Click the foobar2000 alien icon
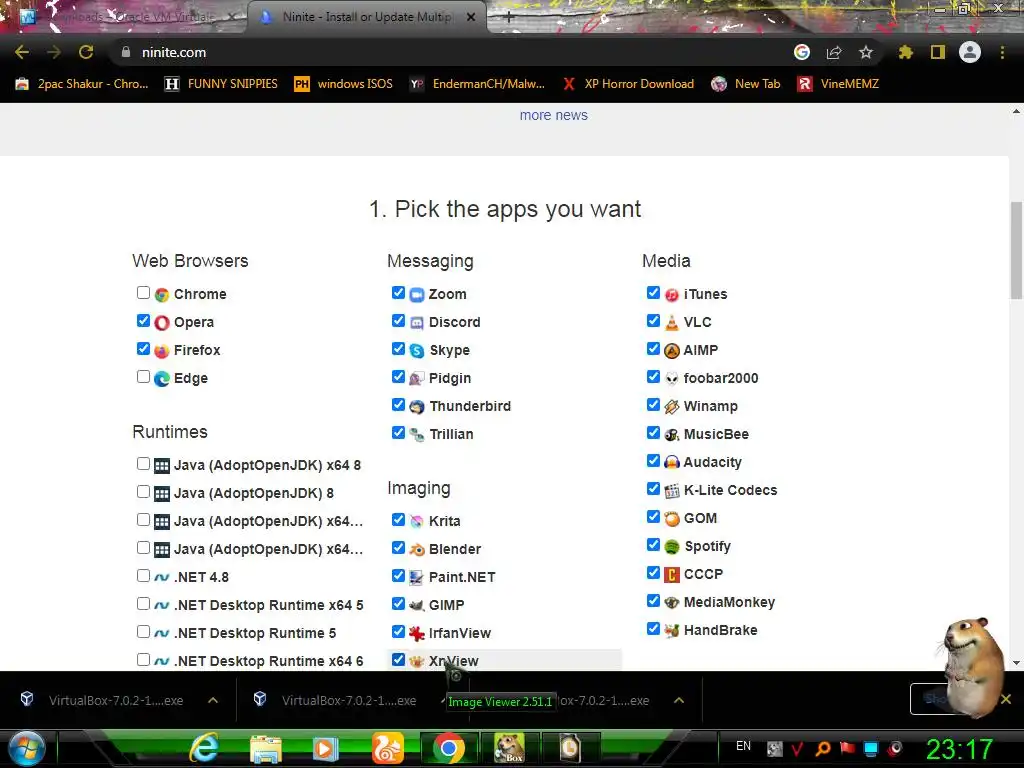The height and width of the screenshot is (768, 1024). [x=672, y=379]
